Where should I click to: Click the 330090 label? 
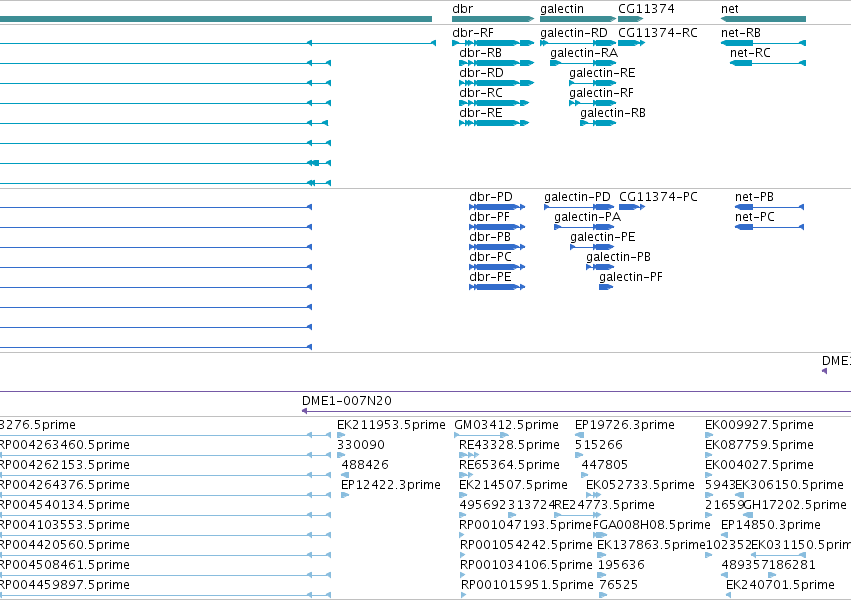361,445
